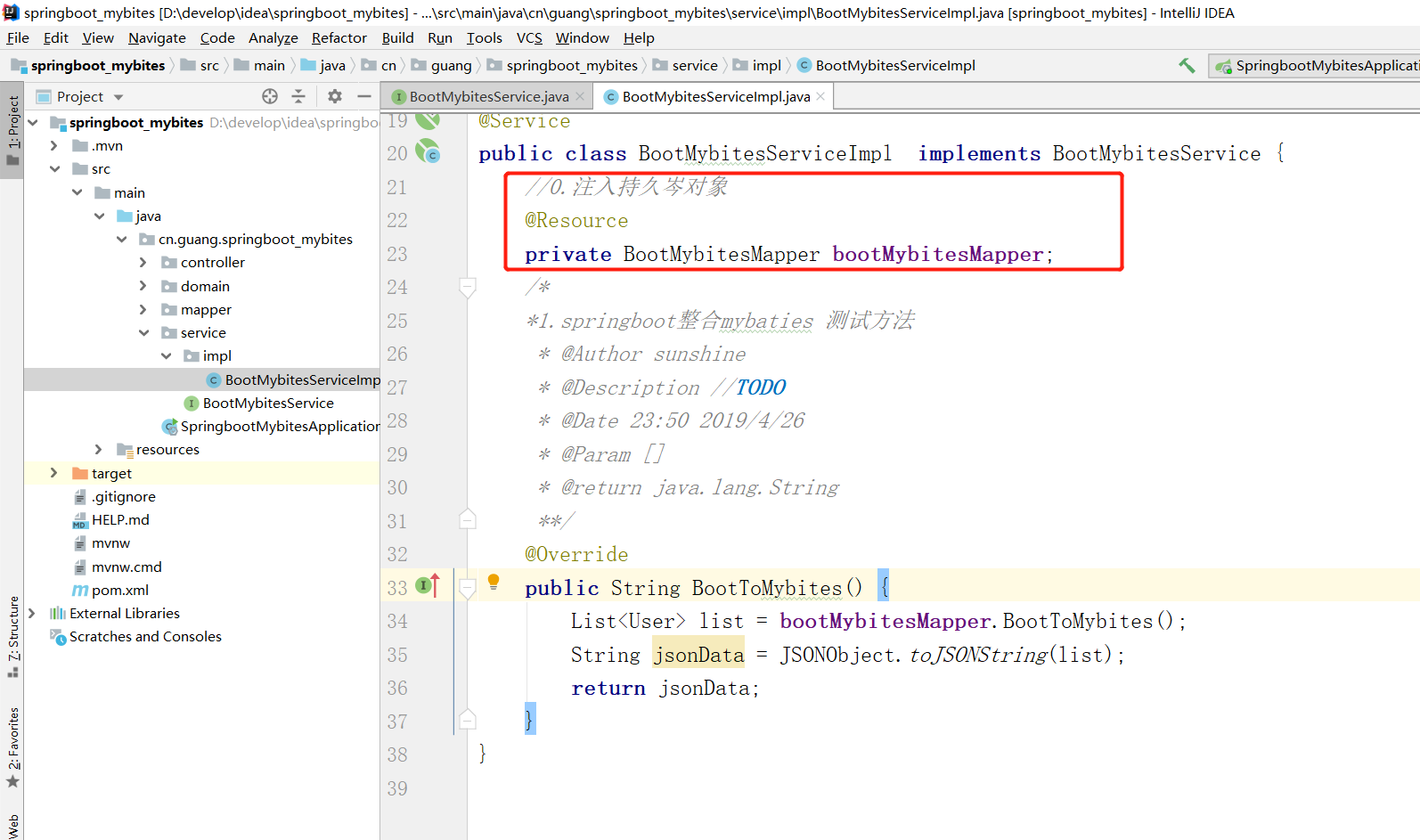The height and width of the screenshot is (840, 1420).
Task: Open the Build menu
Action: 397,37
